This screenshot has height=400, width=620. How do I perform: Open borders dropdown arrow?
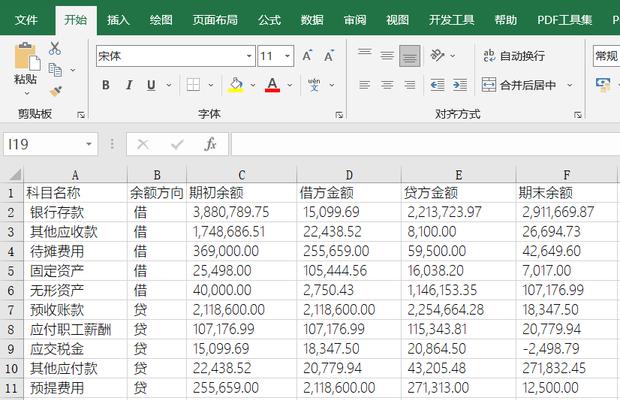[211, 85]
